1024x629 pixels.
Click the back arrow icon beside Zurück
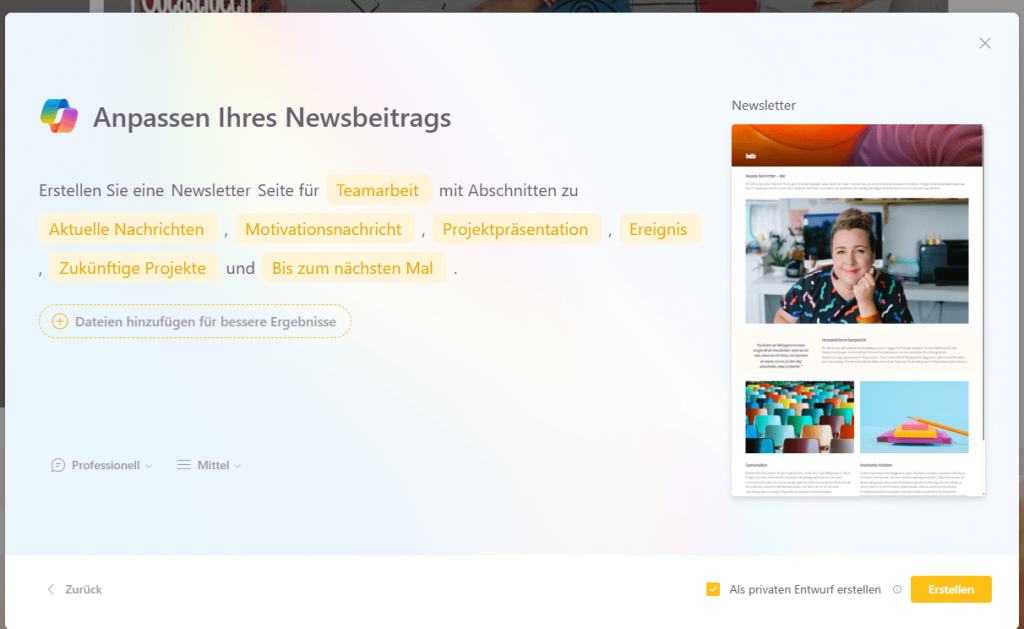pyautogui.click(x=51, y=589)
